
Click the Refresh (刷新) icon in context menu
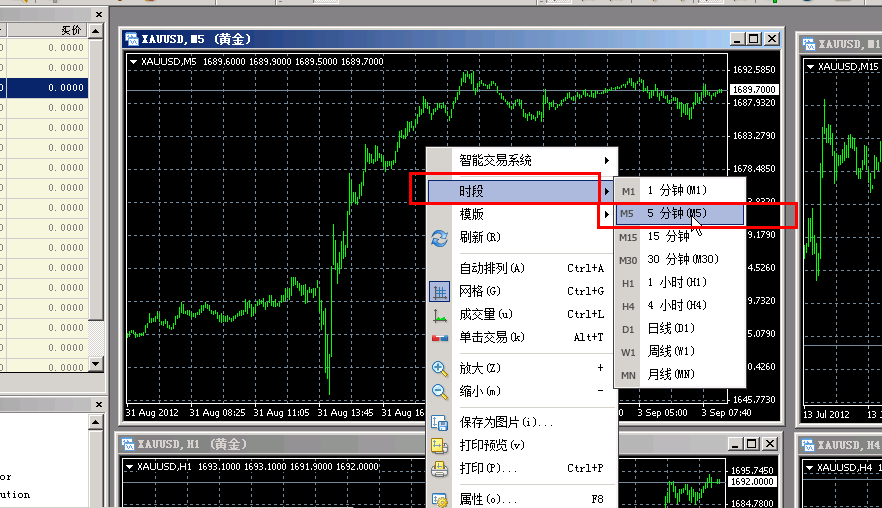439,238
